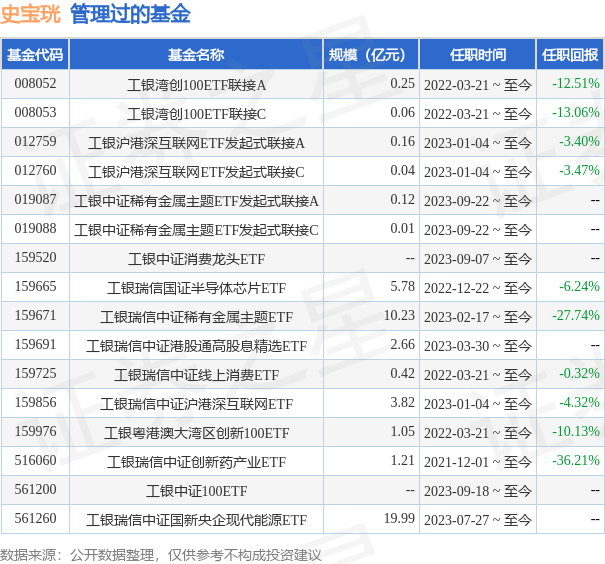This screenshot has width=605, height=564.
Task: Click the 数据来源 footer note
Action: point(161,556)
